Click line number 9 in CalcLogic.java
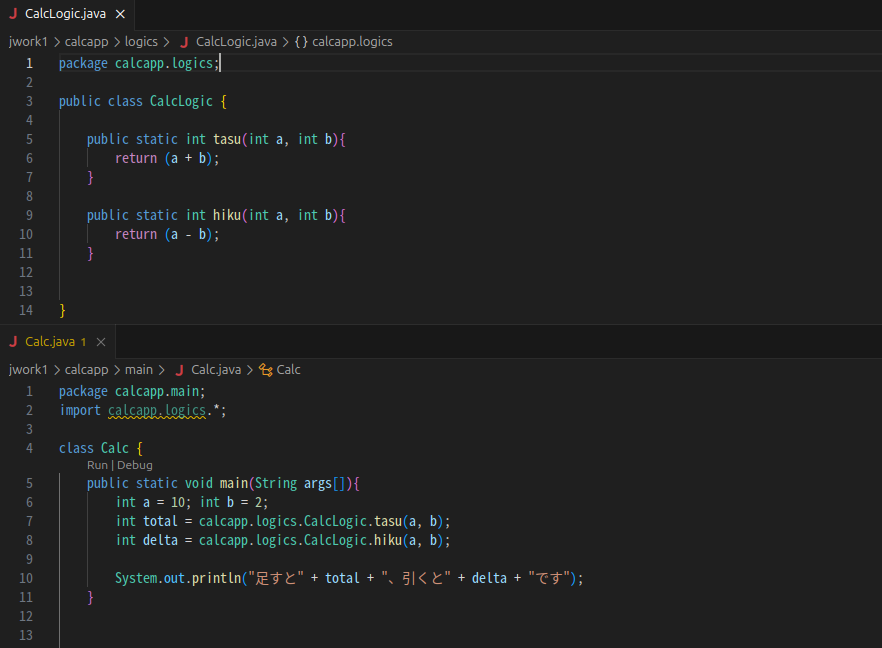The width and height of the screenshot is (882, 648). [29, 215]
